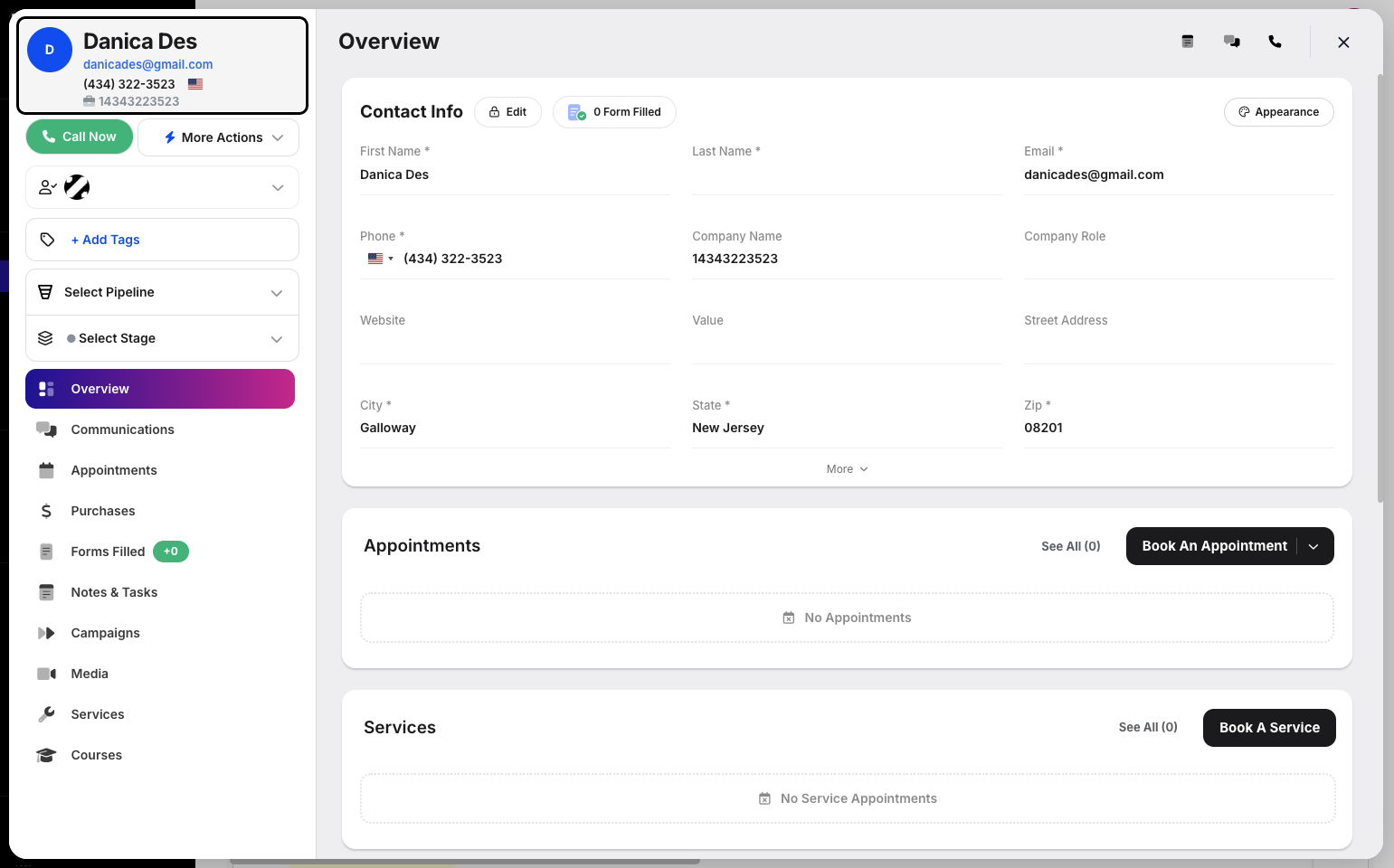
Task: Open the Courses section
Action: coord(97,755)
